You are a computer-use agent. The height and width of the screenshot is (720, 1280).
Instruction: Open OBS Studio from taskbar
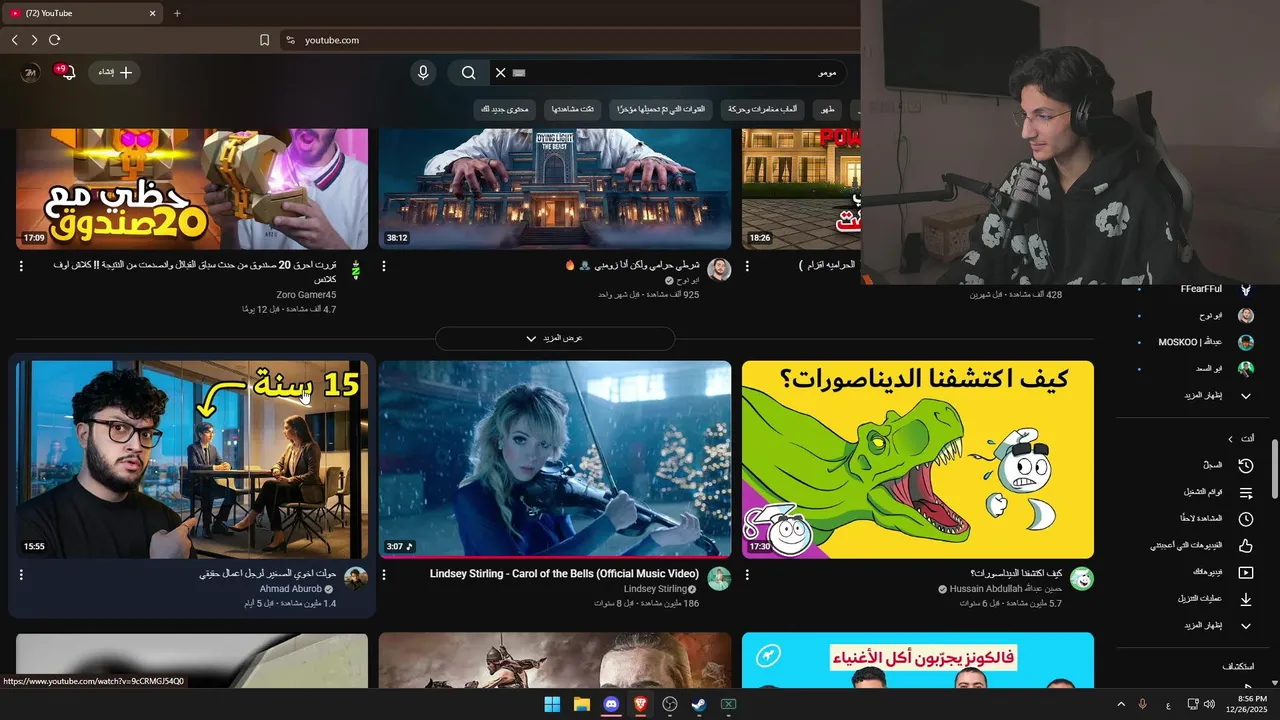pyautogui.click(x=670, y=704)
